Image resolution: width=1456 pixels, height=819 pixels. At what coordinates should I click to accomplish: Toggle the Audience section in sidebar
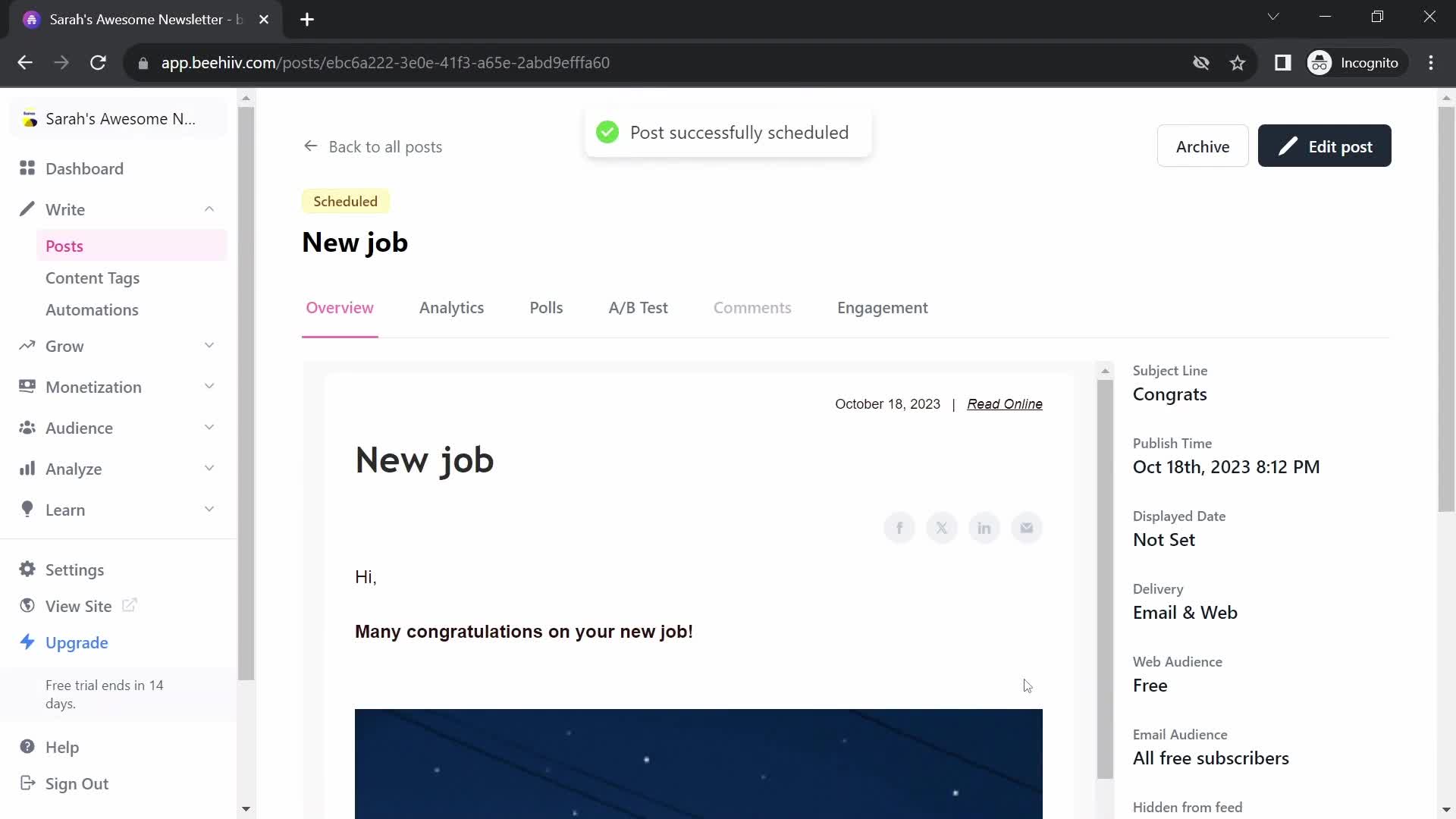click(119, 427)
